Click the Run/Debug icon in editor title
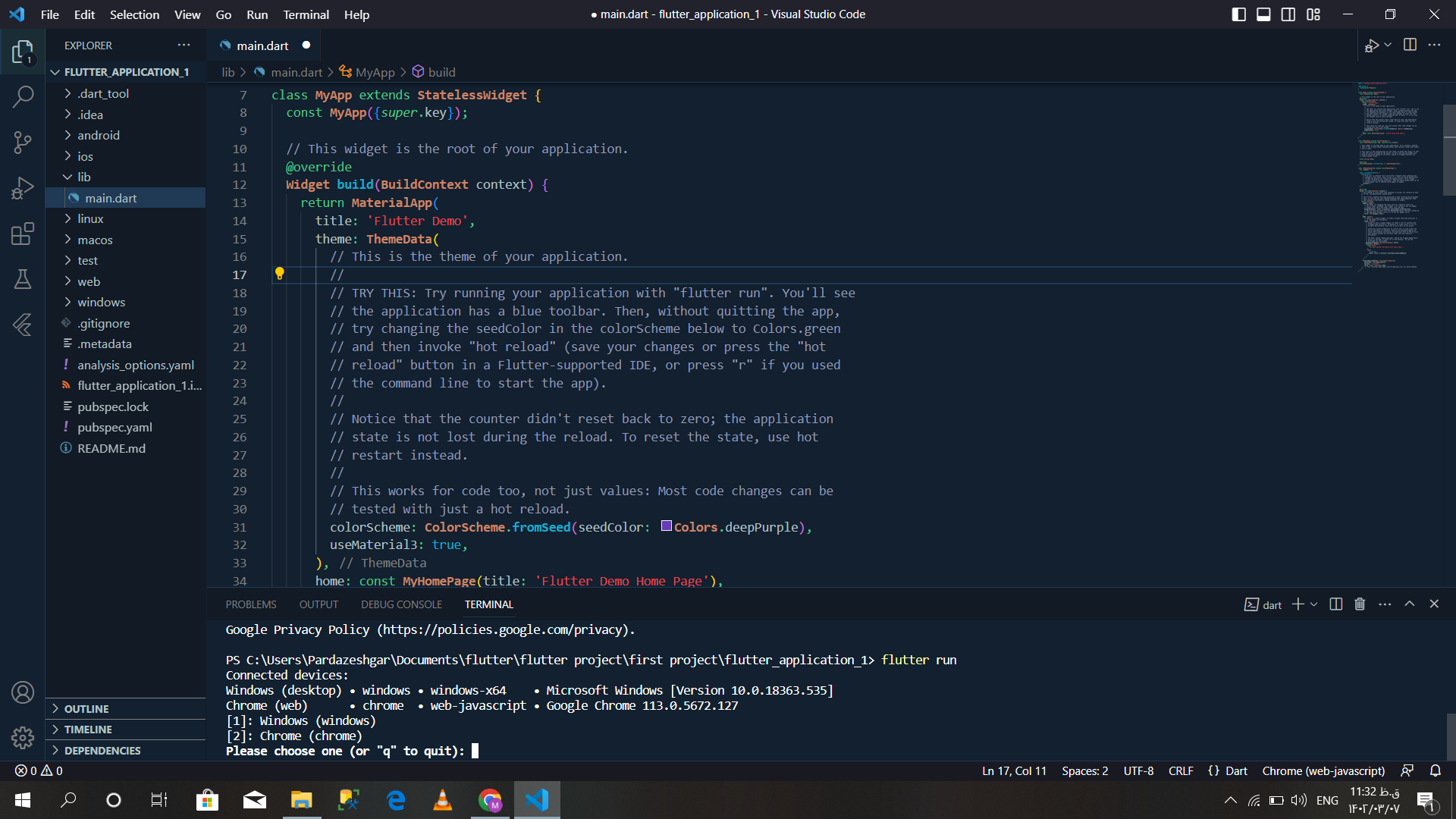Image resolution: width=1456 pixels, height=819 pixels. tap(1371, 45)
